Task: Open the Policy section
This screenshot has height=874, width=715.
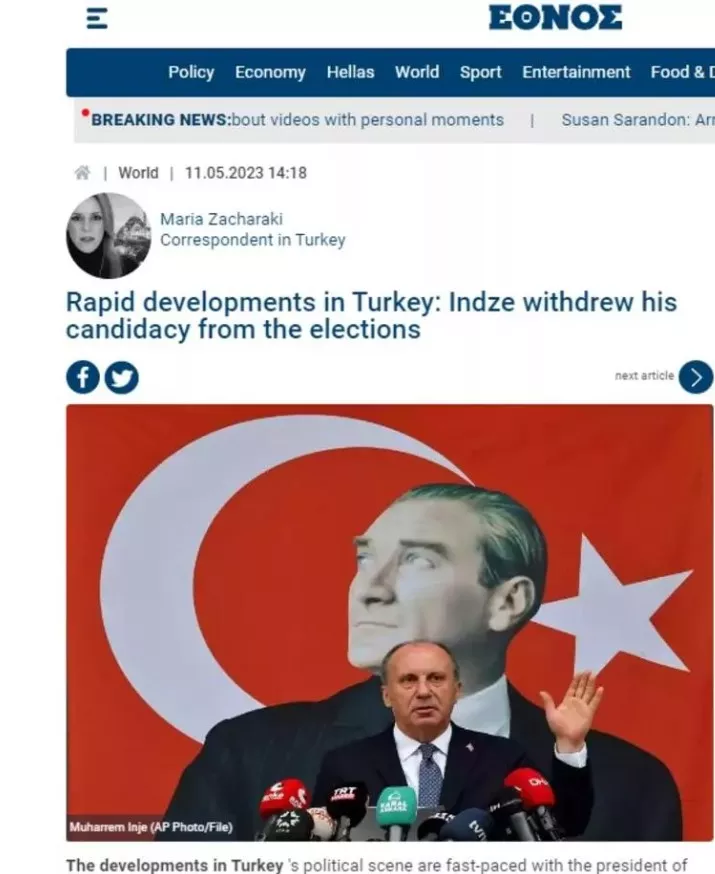Action: tap(191, 72)
